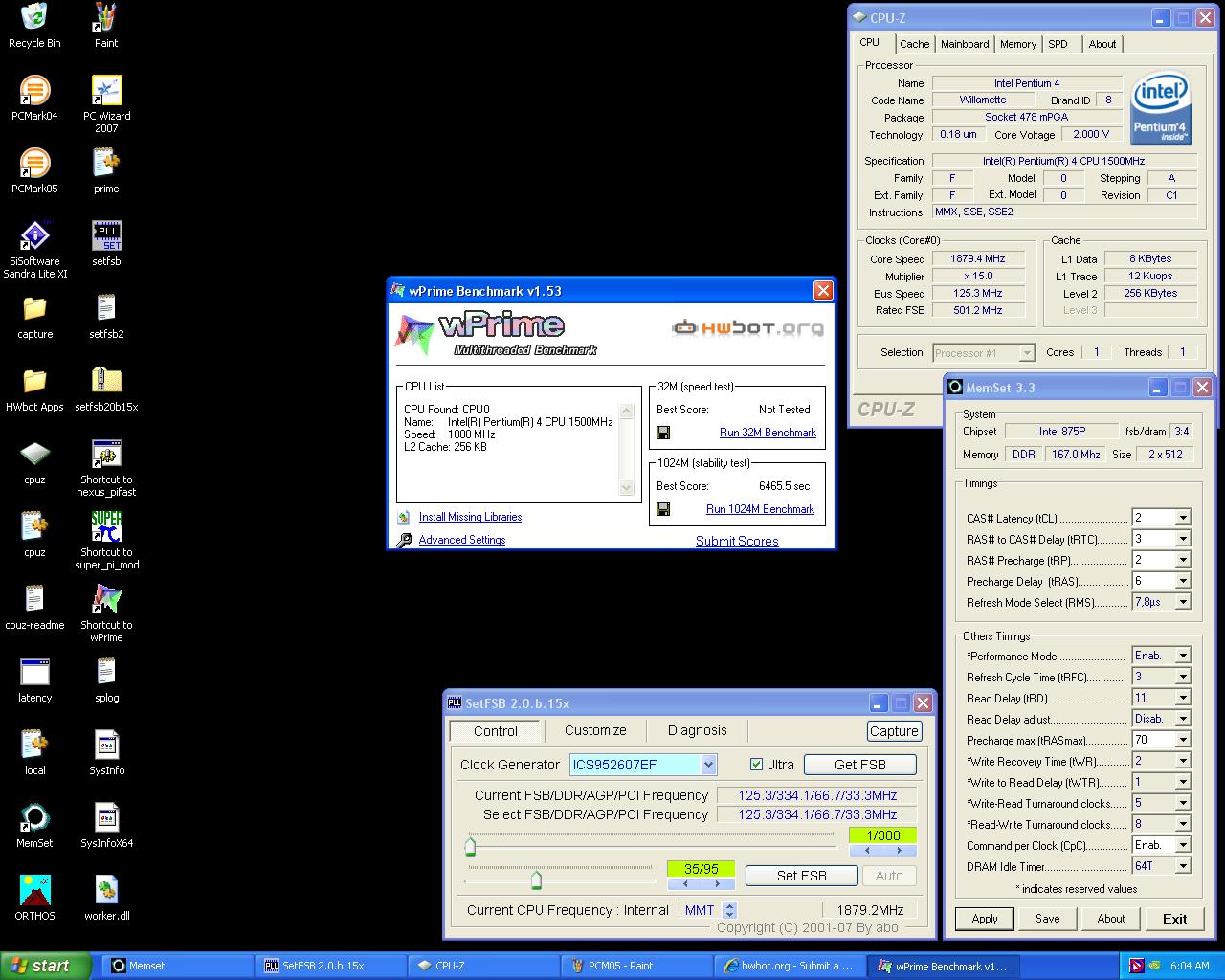Open the setfsb desktop icon
This screenshot has height=980, width=1225.
coord(106,244)
